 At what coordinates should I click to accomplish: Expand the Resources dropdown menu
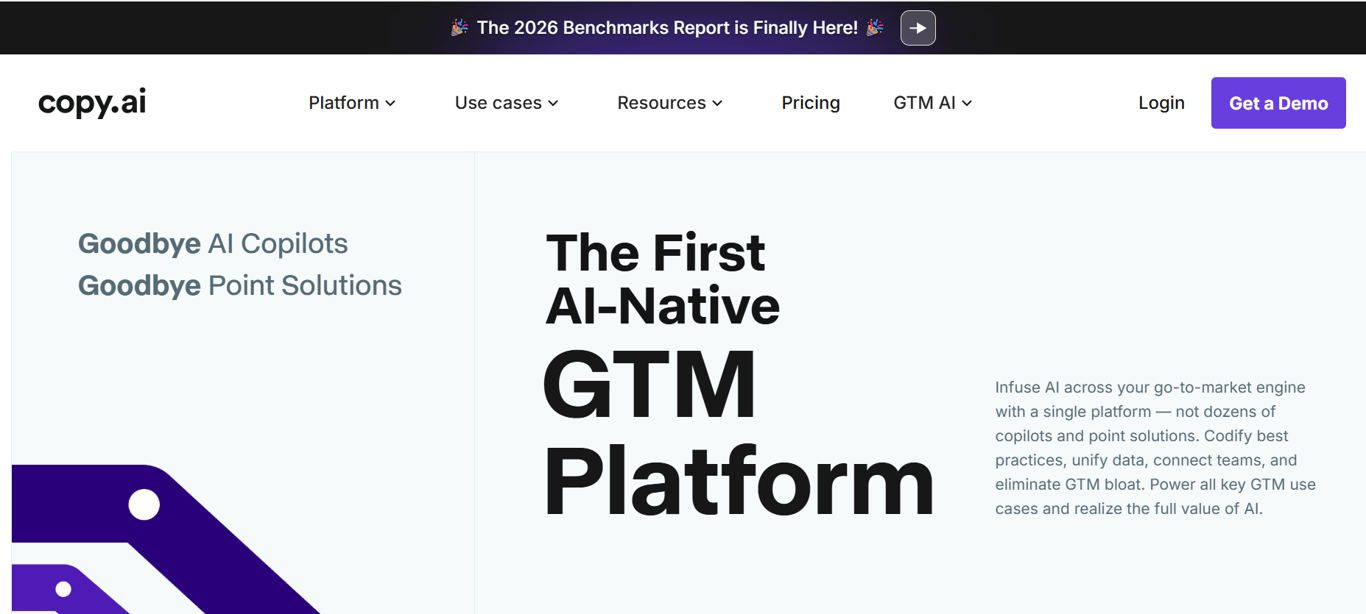tap(670, 103)
